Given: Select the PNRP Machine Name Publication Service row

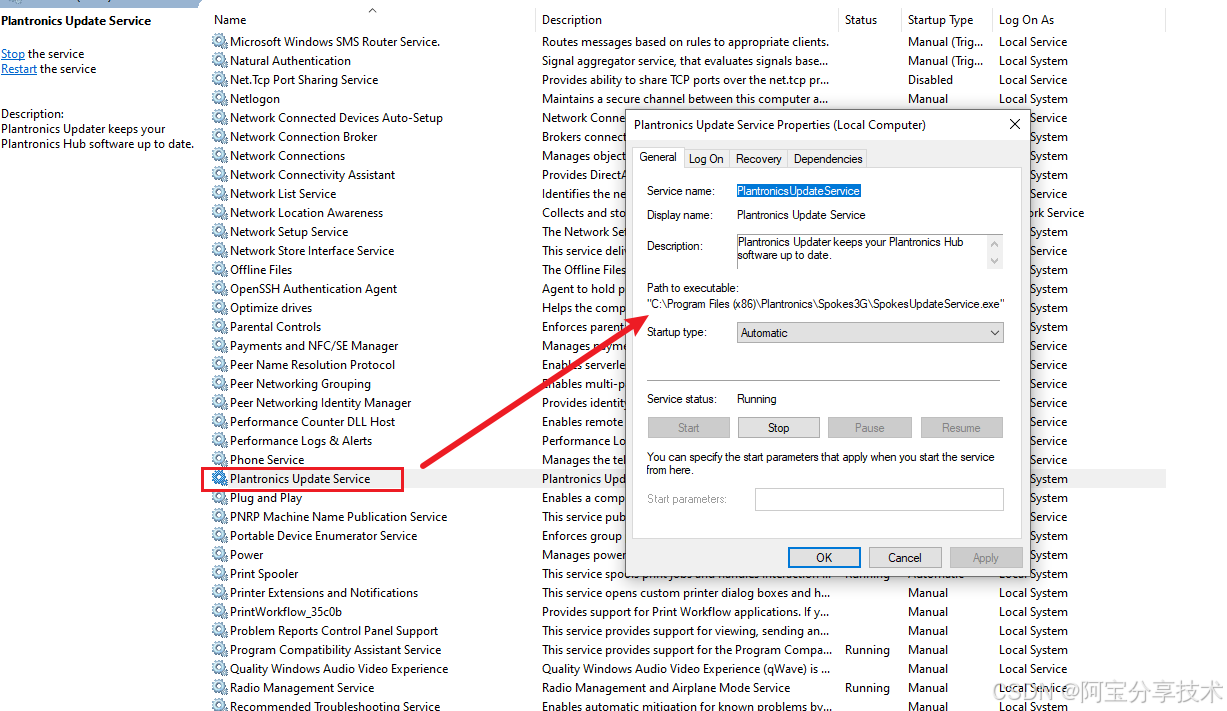Looking at the screenshot, I should (338, 517).
